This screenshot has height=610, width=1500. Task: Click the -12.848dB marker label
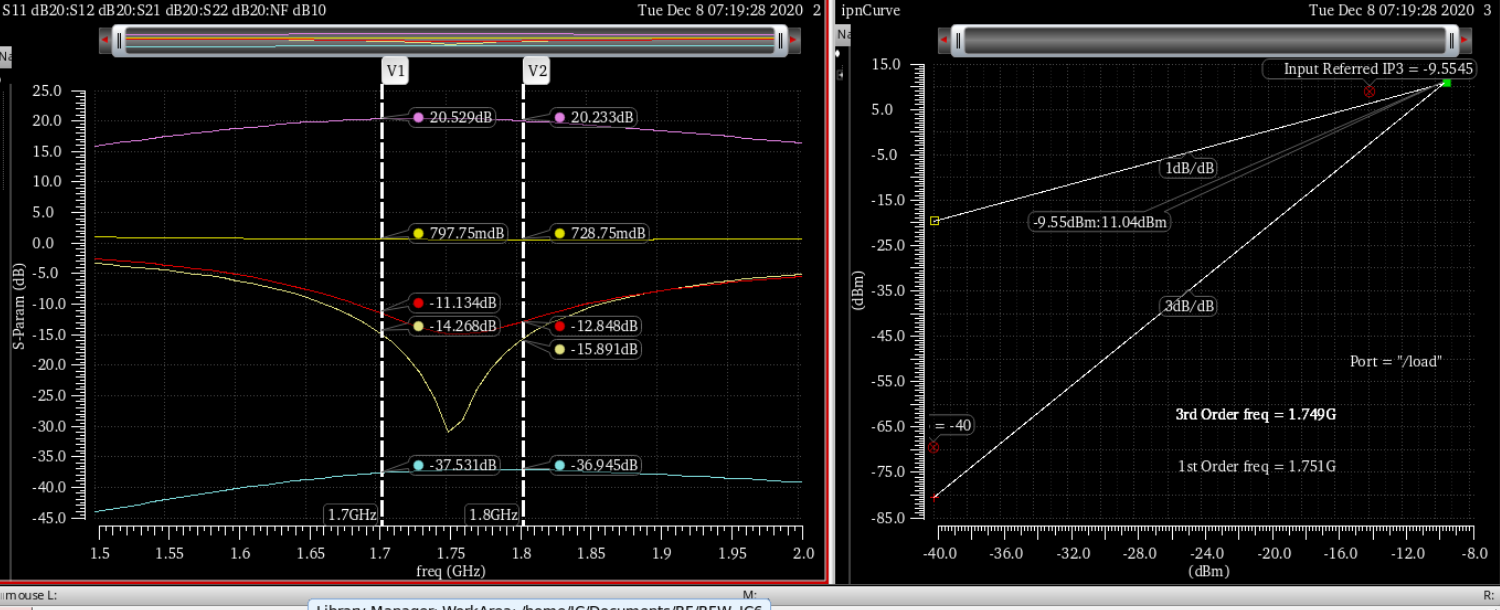(x=596, y=326)
